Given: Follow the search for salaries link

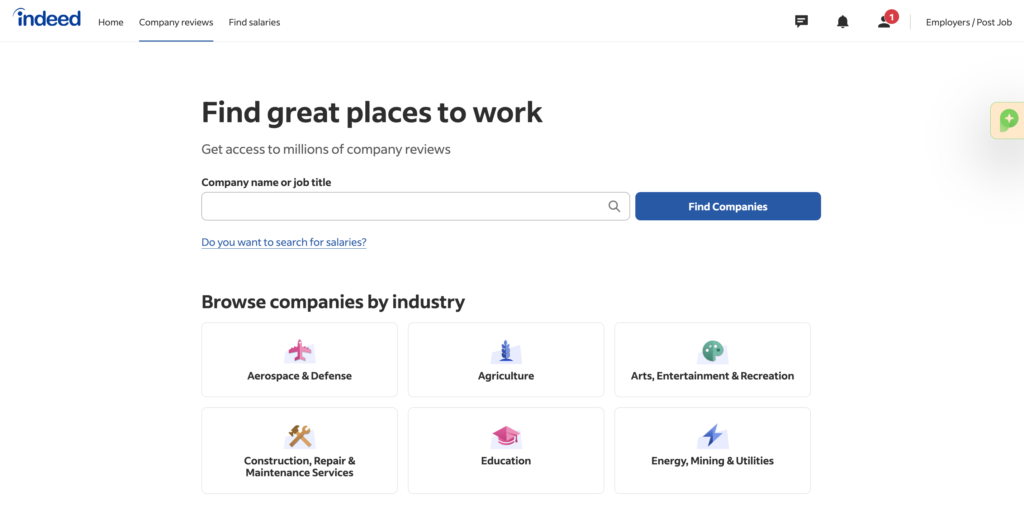Looking at the screenshot, I should (283, 242).
